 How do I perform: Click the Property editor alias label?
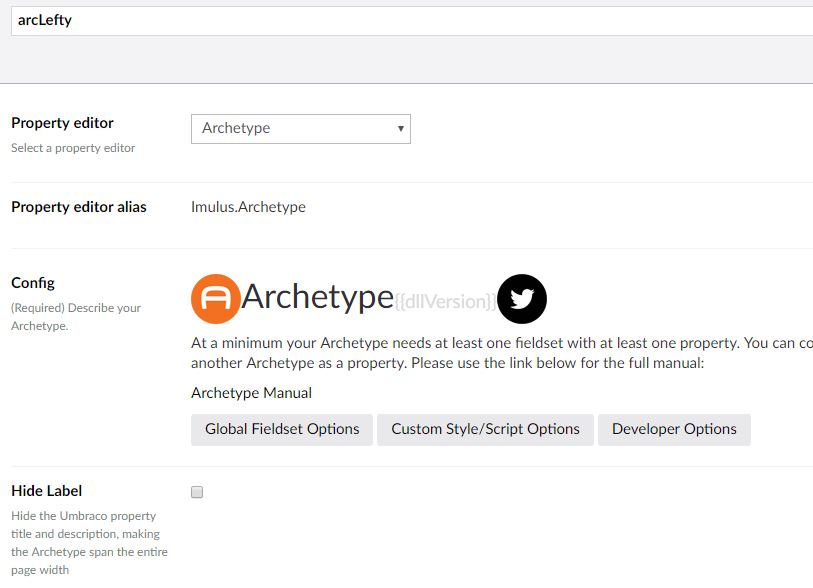(78, 207)
